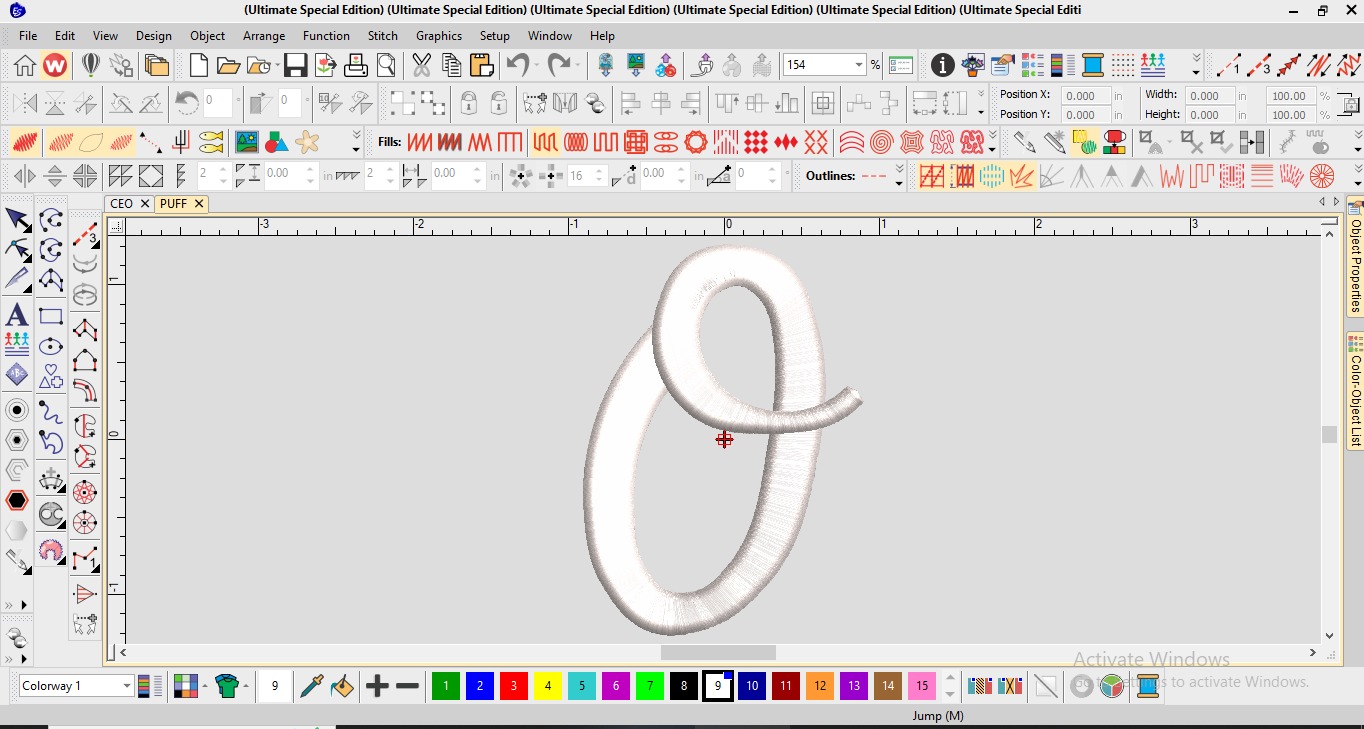The image size is (1364, 729).
Task: Print the design
Action: click(x=356, y=66)
